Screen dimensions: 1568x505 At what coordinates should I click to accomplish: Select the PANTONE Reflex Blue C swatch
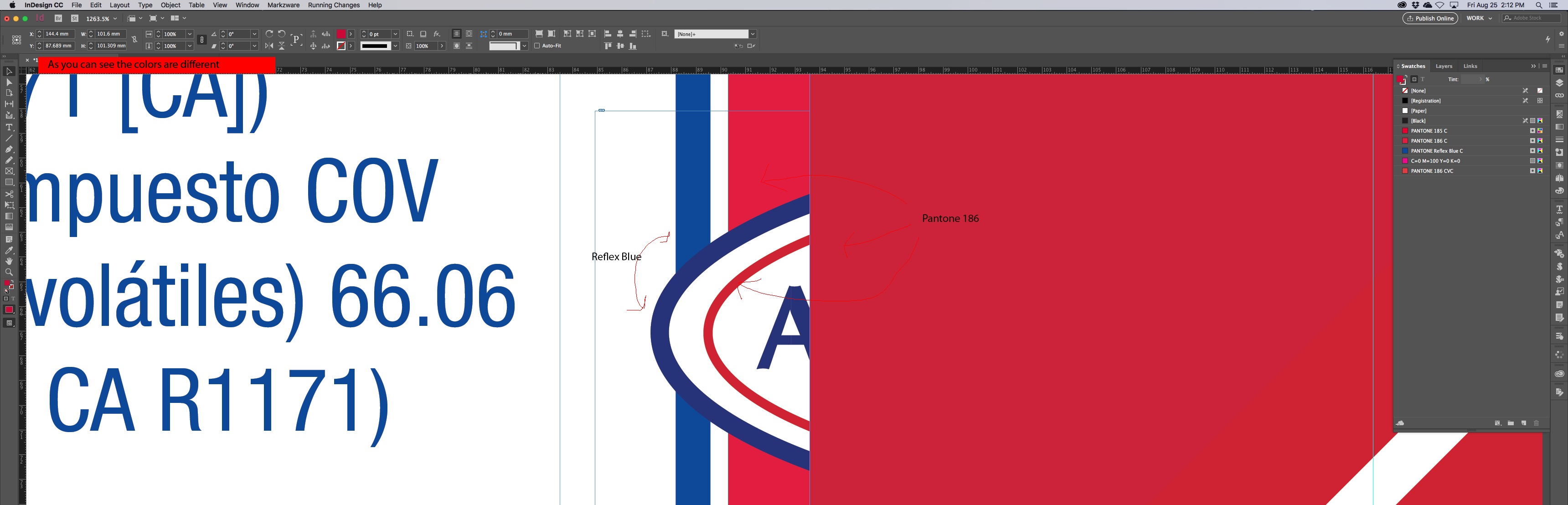[x=1436, y=151]
